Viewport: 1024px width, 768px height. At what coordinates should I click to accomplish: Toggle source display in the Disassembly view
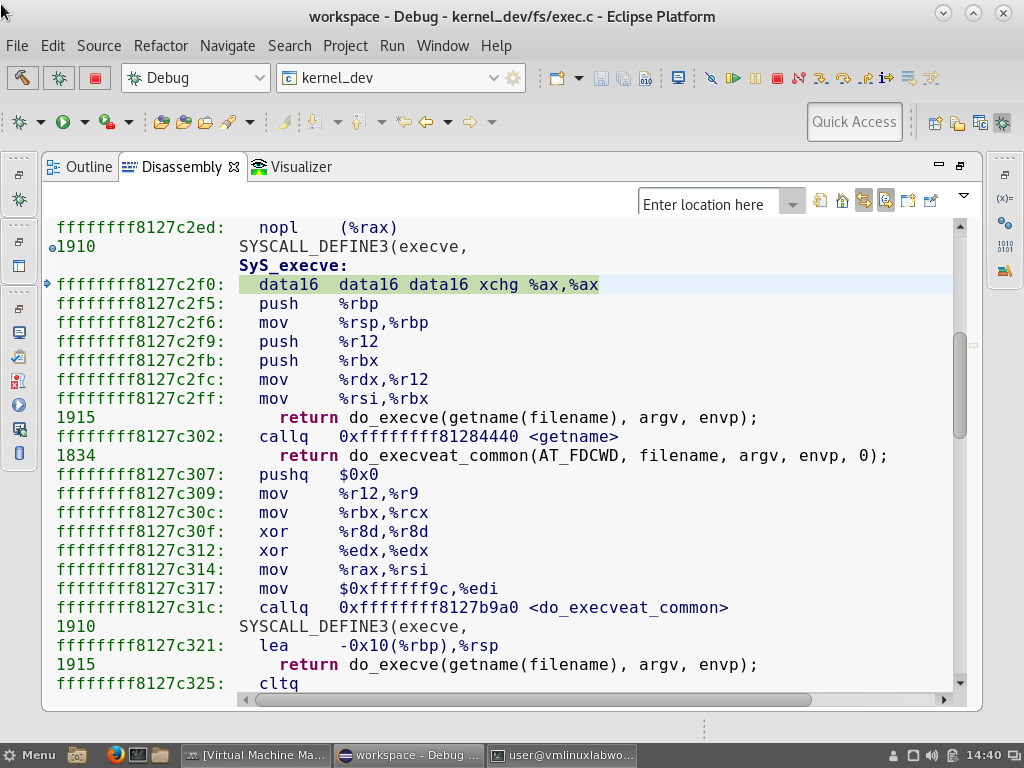pyautogui.click(x=886, y=199)
